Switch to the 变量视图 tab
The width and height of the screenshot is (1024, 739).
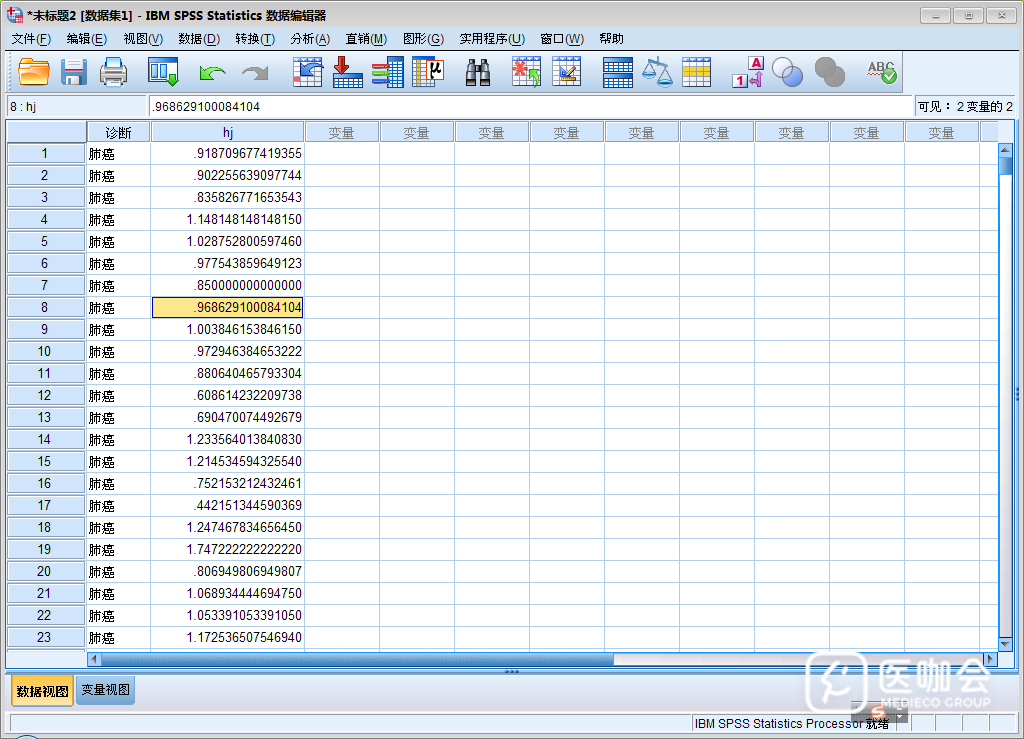(x=105, y=690)
